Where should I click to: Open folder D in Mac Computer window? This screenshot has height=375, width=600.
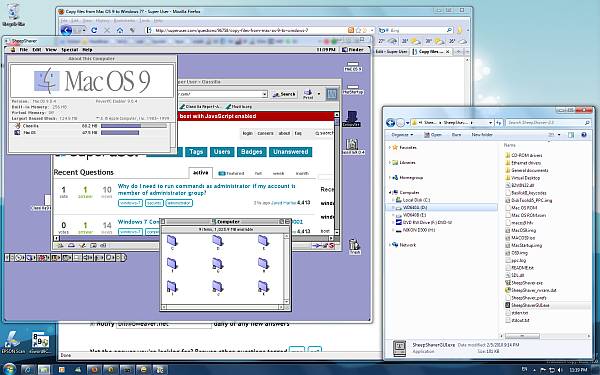[217, 242]
